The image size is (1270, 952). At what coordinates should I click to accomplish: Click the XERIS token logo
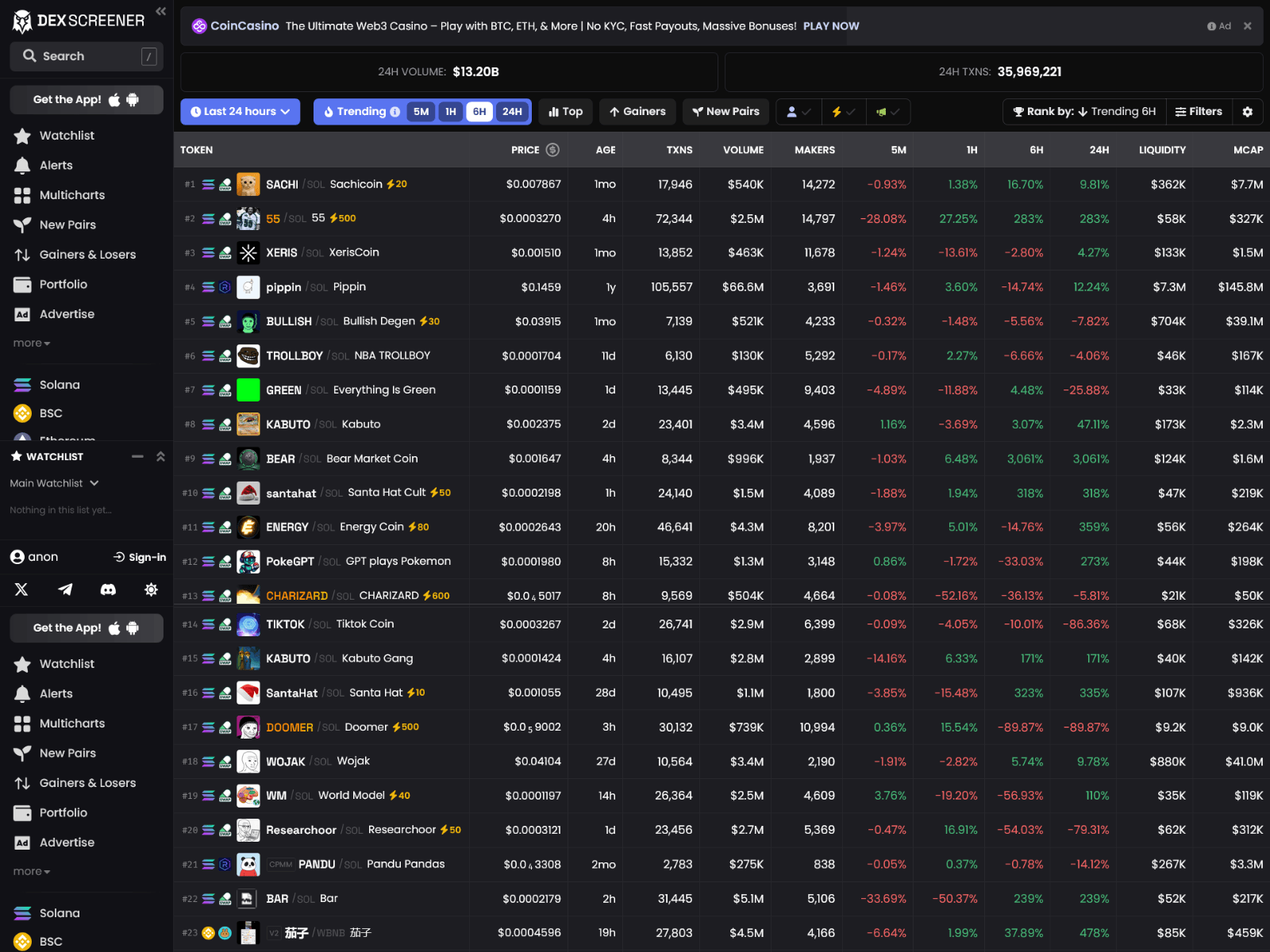(x=248, y=253)
